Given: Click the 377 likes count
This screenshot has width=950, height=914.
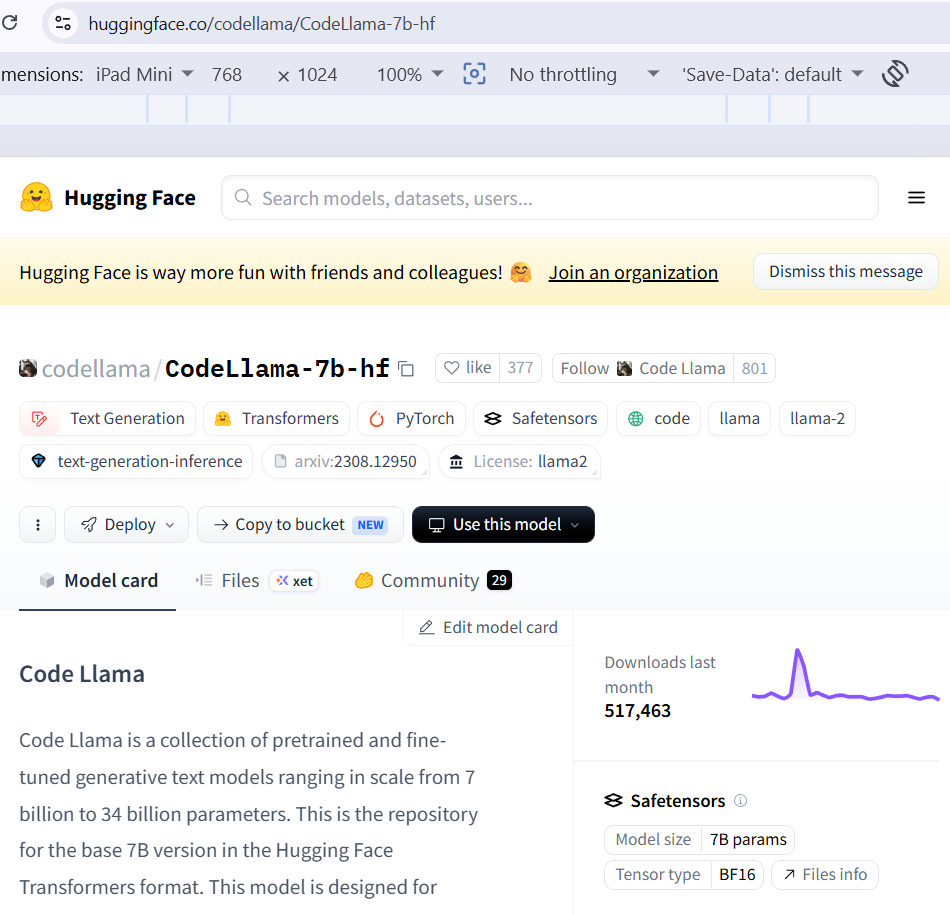Looking at the screenshot, I should 520,368.
